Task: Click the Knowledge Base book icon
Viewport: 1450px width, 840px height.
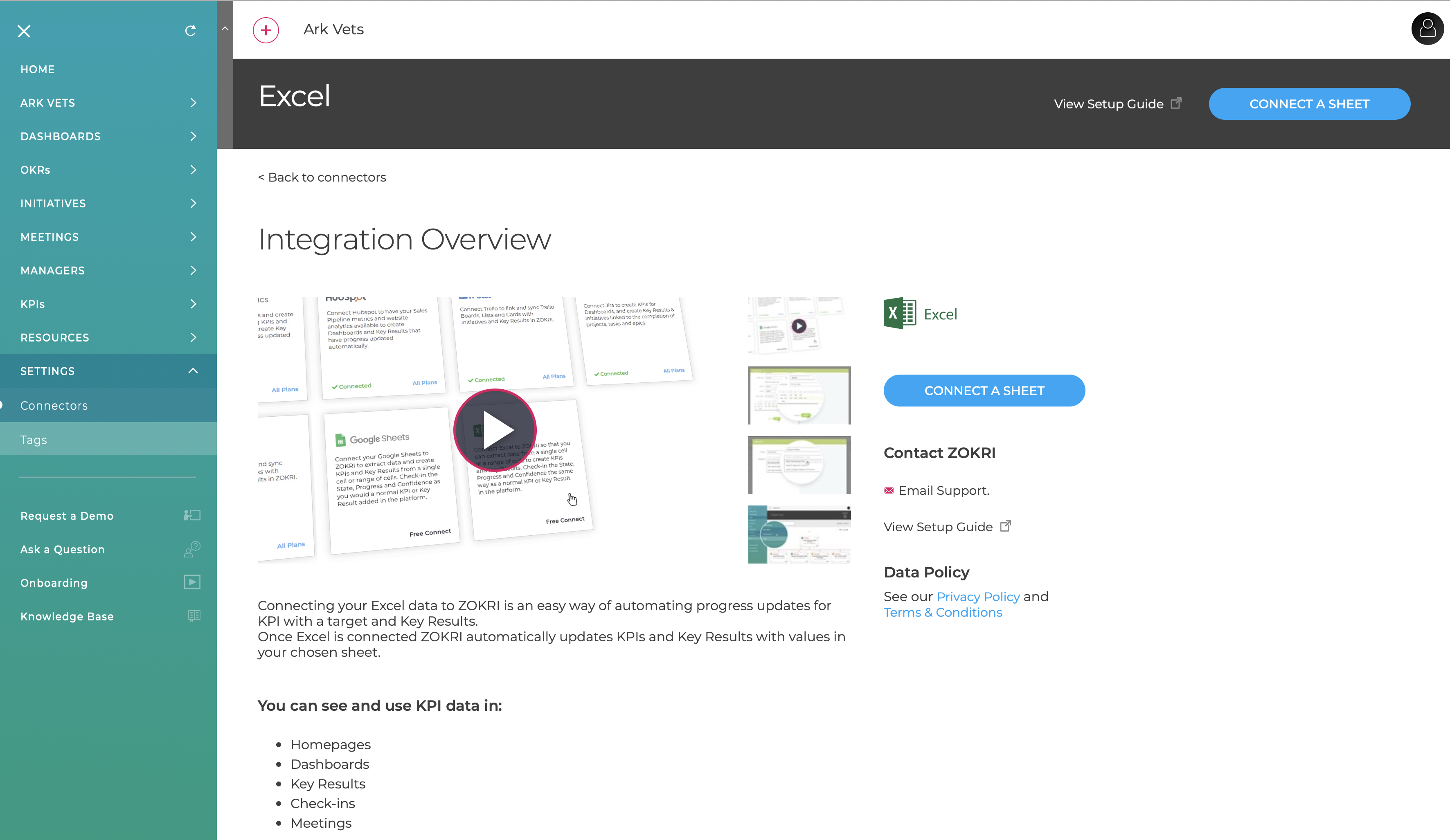Action: pos(194,616)
